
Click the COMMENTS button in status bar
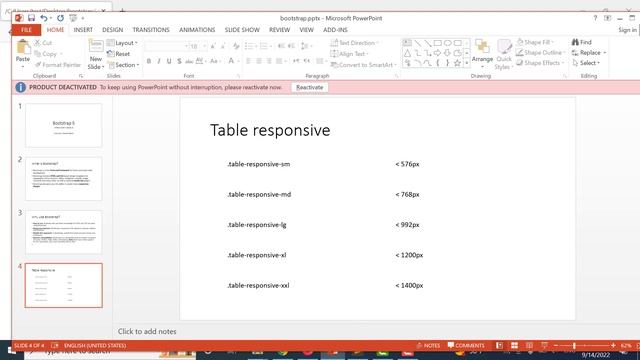pos(466,345)
